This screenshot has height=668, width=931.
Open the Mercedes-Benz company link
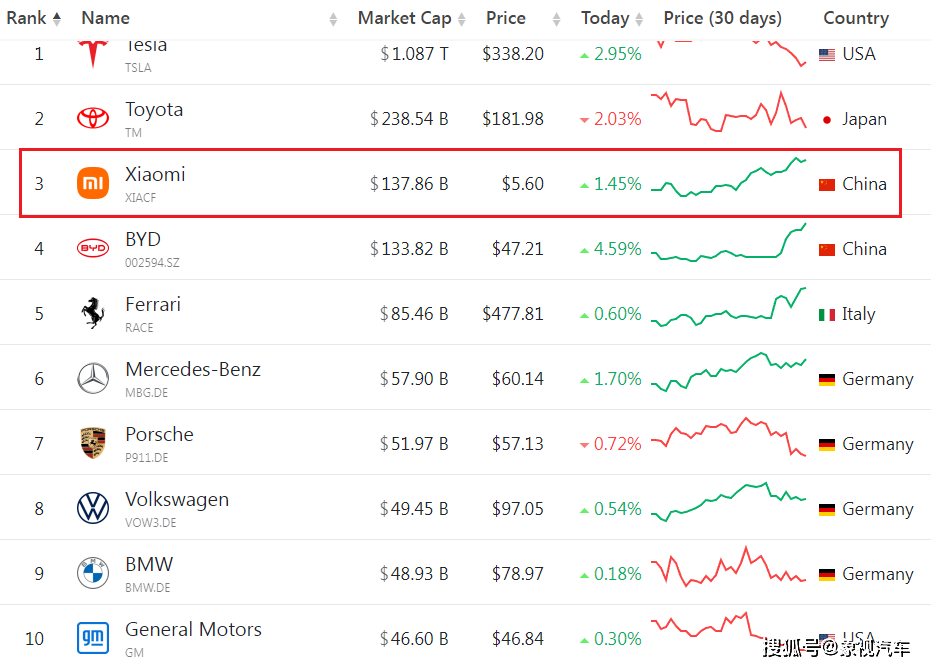coord(193,369)
